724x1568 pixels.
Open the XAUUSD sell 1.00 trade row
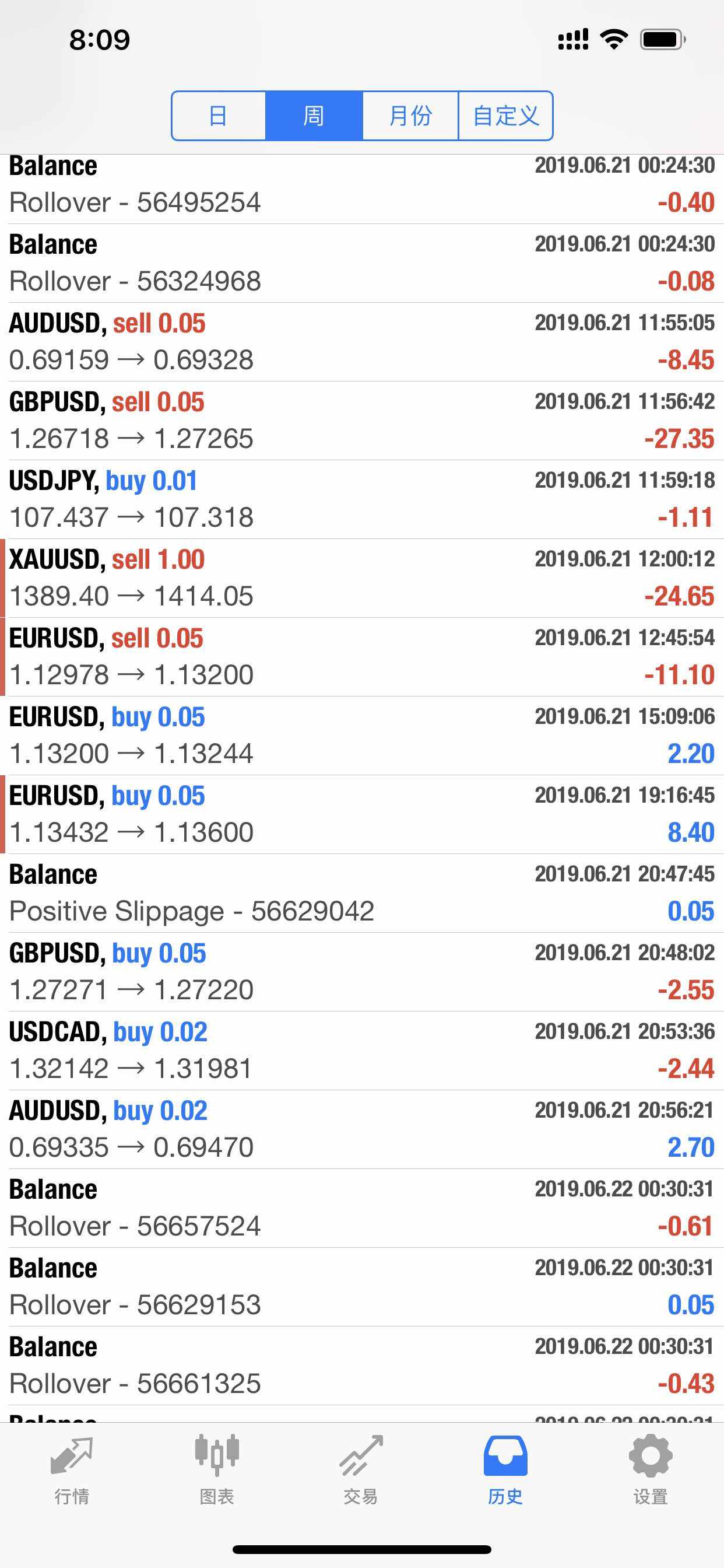coord(362,577)
